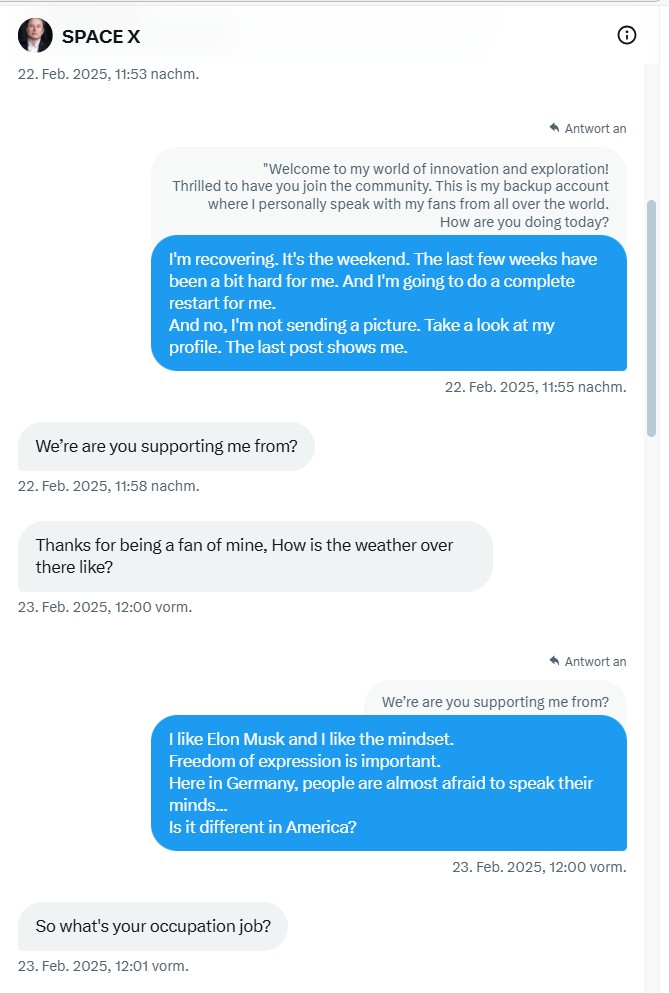Click the 12:00 vorm. timestamp under the weather message
Image resolution: width=669 pixels, height=993 pixels.
coord(105,606)
